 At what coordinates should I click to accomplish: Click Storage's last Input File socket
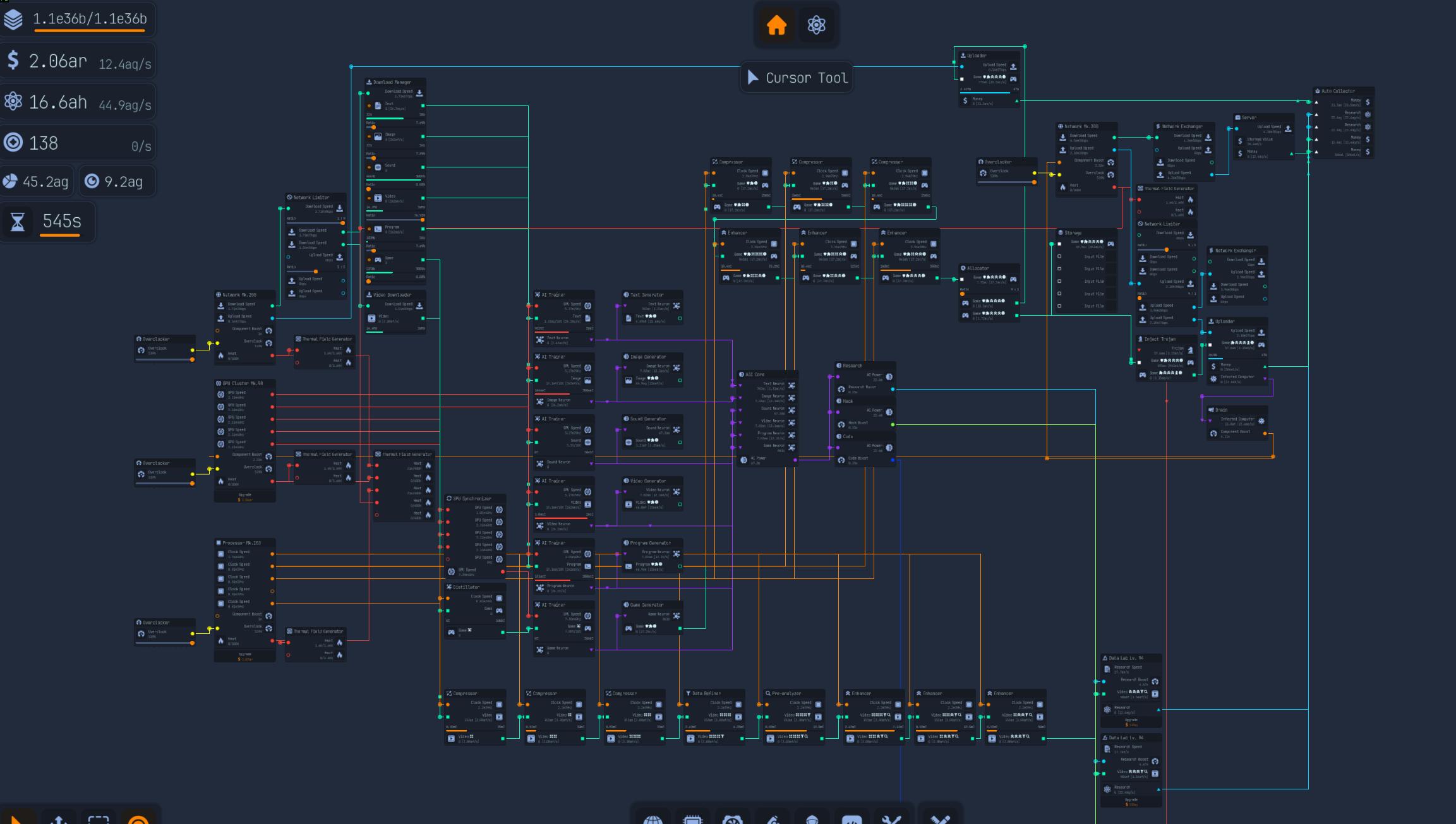click(x=1059, y=306)
